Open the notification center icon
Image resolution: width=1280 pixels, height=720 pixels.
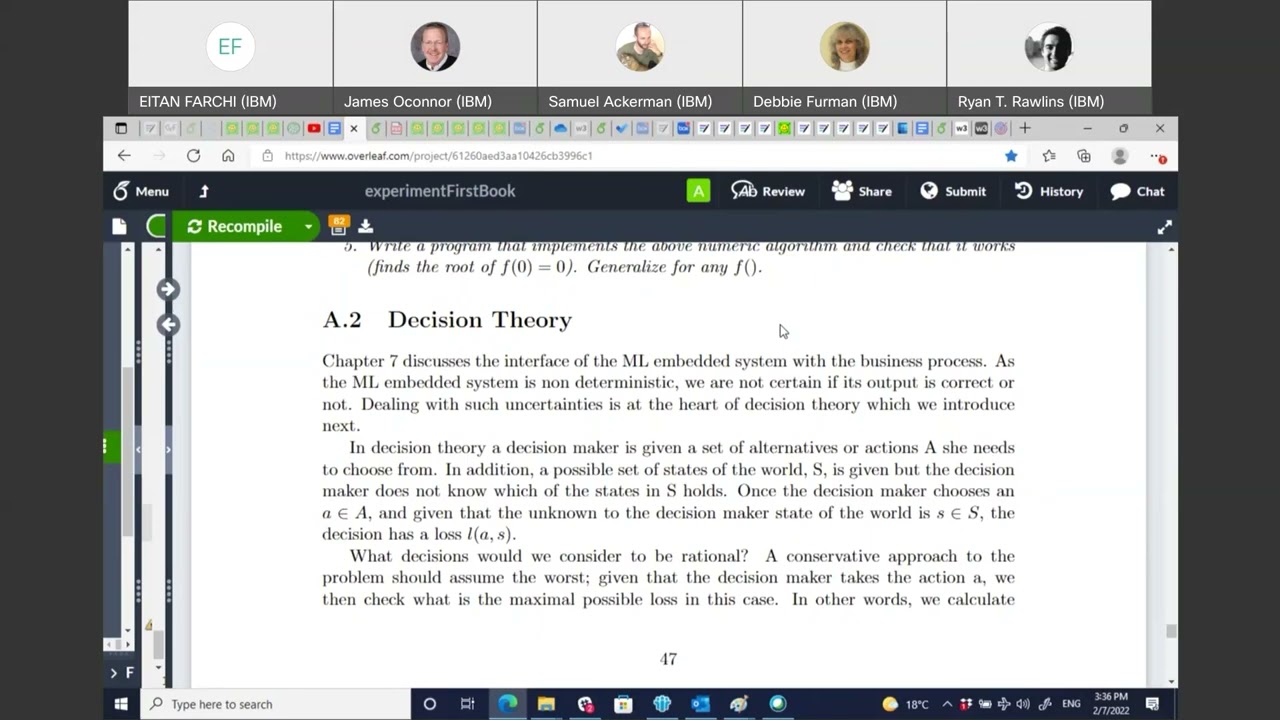click(x=1152, y=704)
